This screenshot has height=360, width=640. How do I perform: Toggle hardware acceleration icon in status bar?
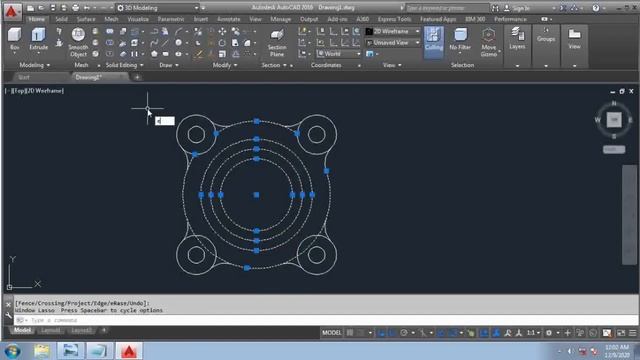pyautogui.click(x=607, y=333)
